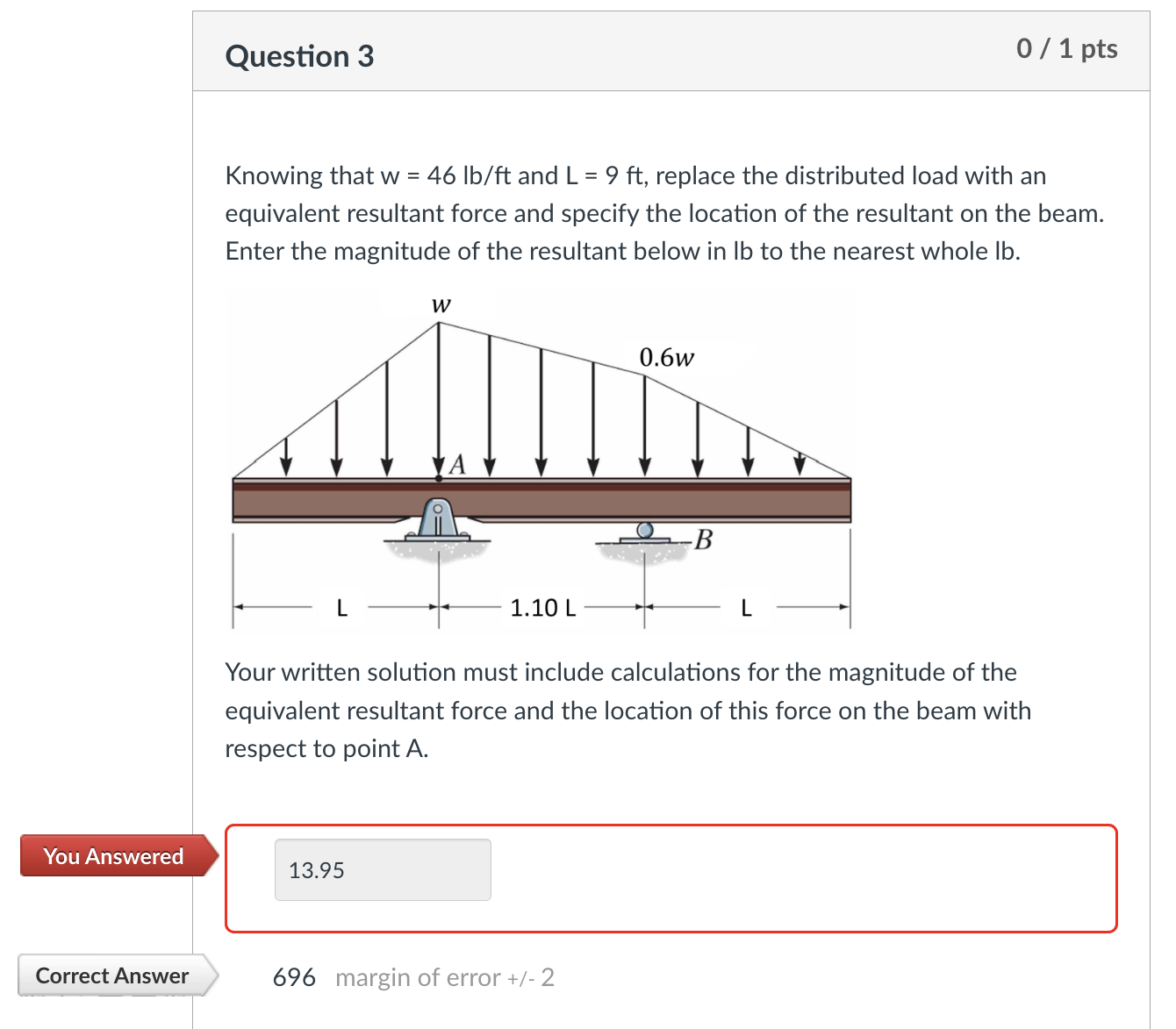Click the roller support icon at point B
The width and height of the screenshot is (1176, 1029).
click(645, 531)
